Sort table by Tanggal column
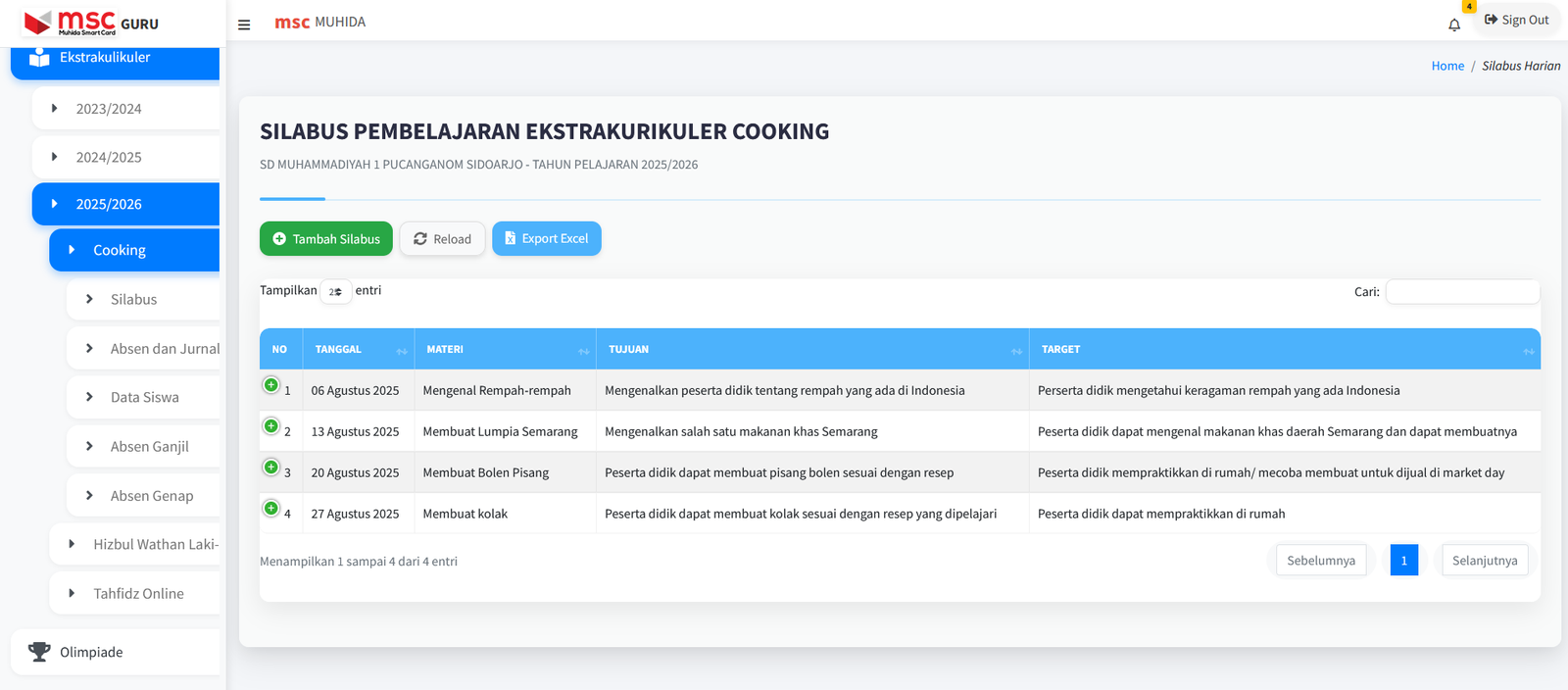The image size is (1568, 690). click(x=359, y=350)
